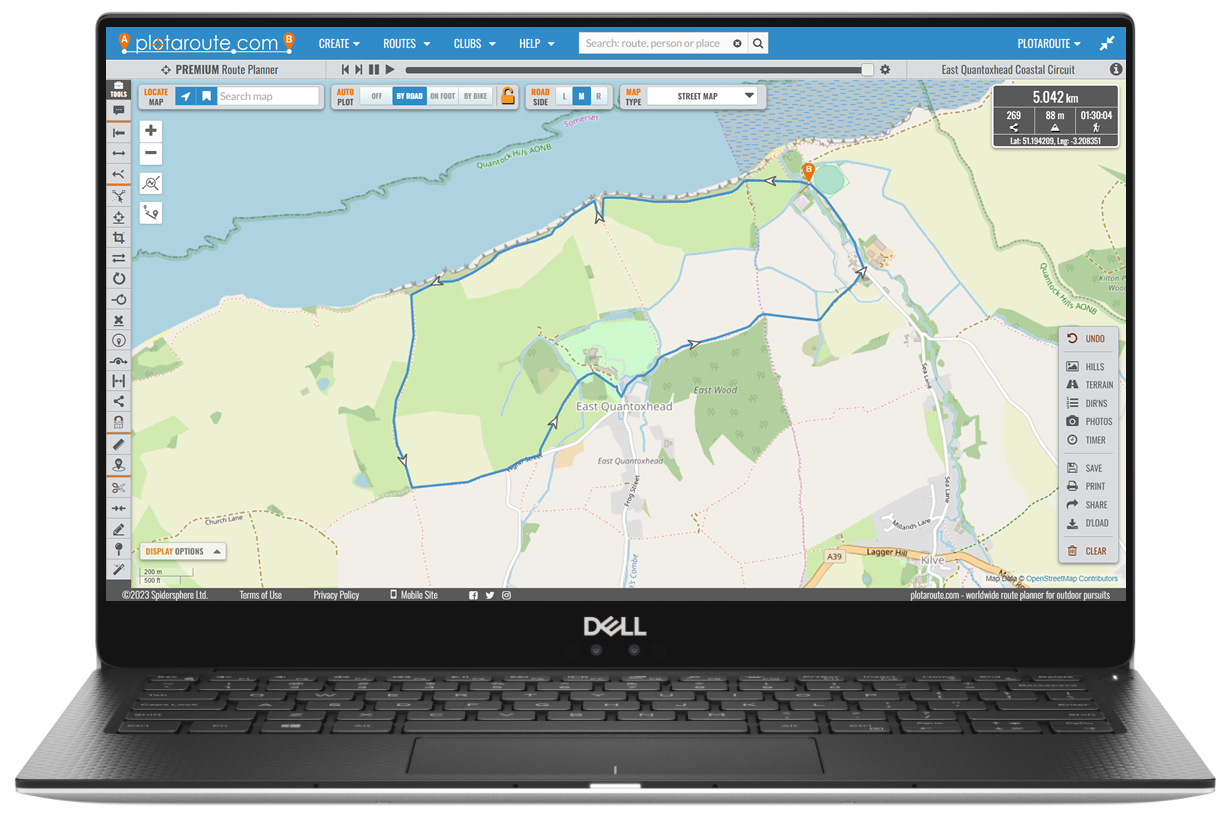
Task: Open playback settings gear icon
Action: pos(884,70)
